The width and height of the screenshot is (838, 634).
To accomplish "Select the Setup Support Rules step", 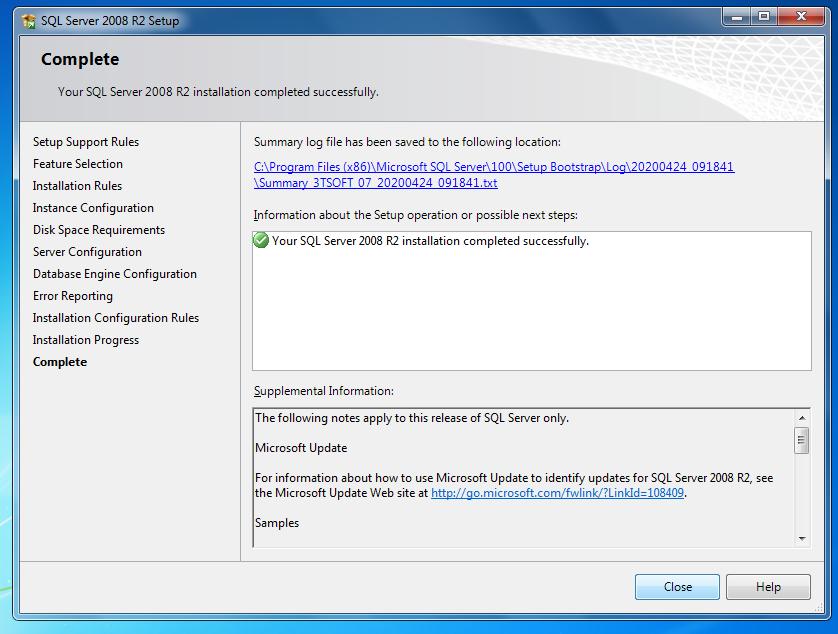I will tap(86, 142).
